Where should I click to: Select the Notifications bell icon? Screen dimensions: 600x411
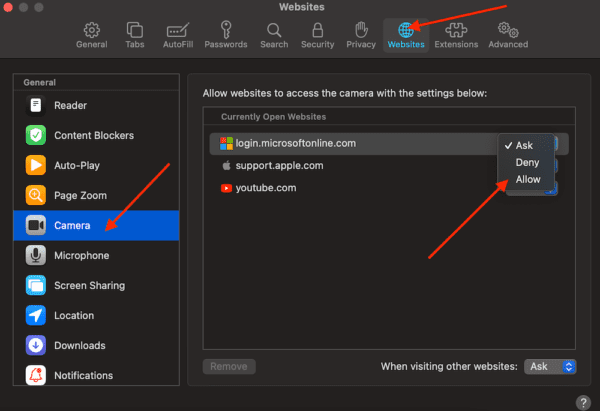(x=36, y=375)
